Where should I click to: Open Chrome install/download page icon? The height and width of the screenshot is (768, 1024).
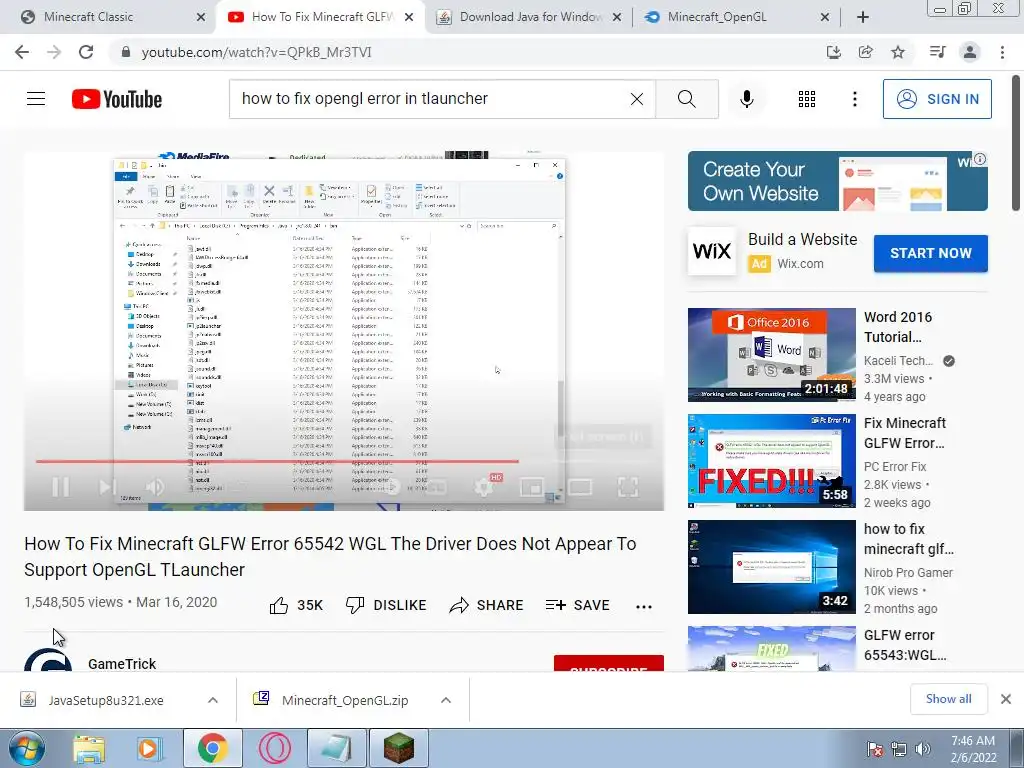[834, 52]
